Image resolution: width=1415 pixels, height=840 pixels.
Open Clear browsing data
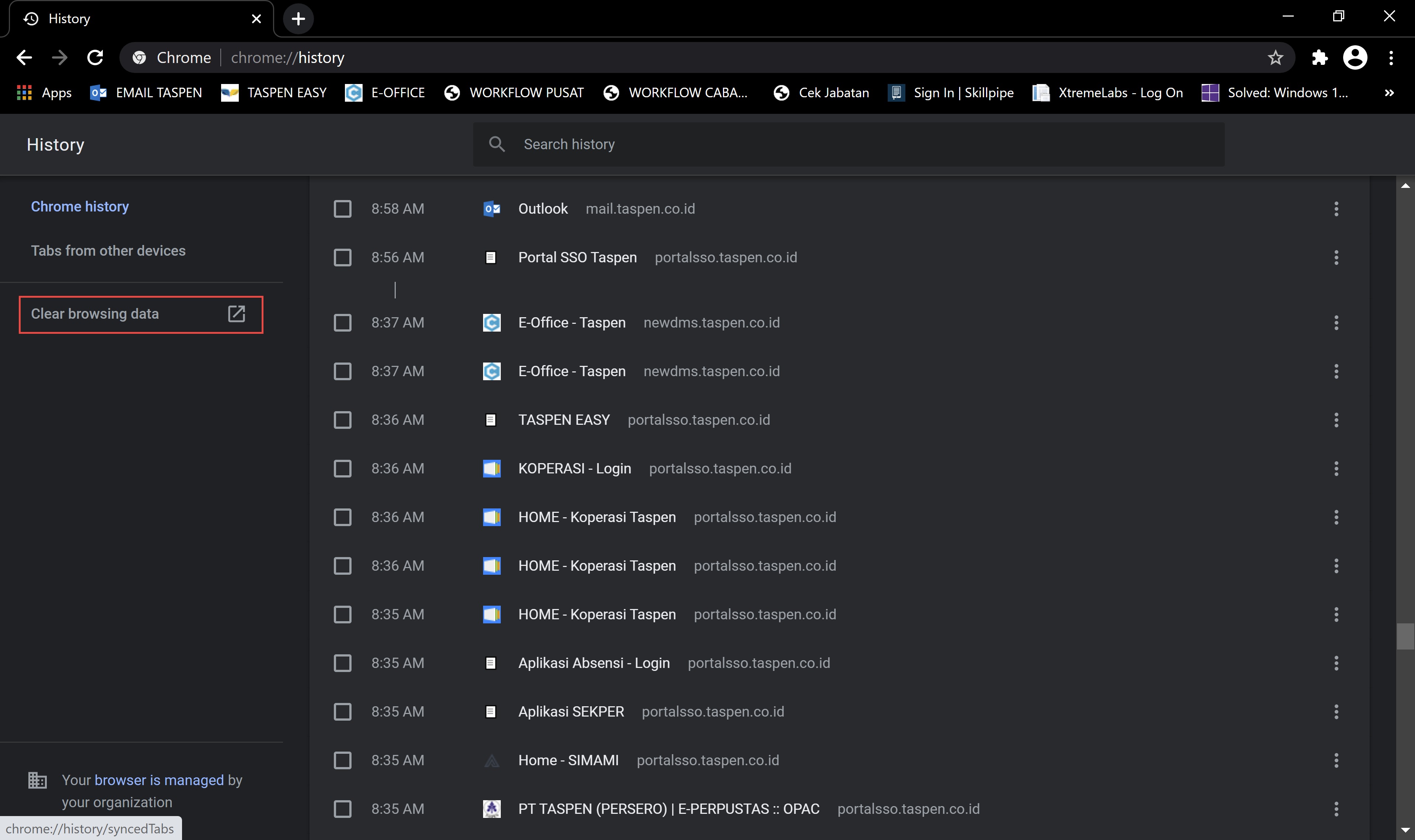140,315
